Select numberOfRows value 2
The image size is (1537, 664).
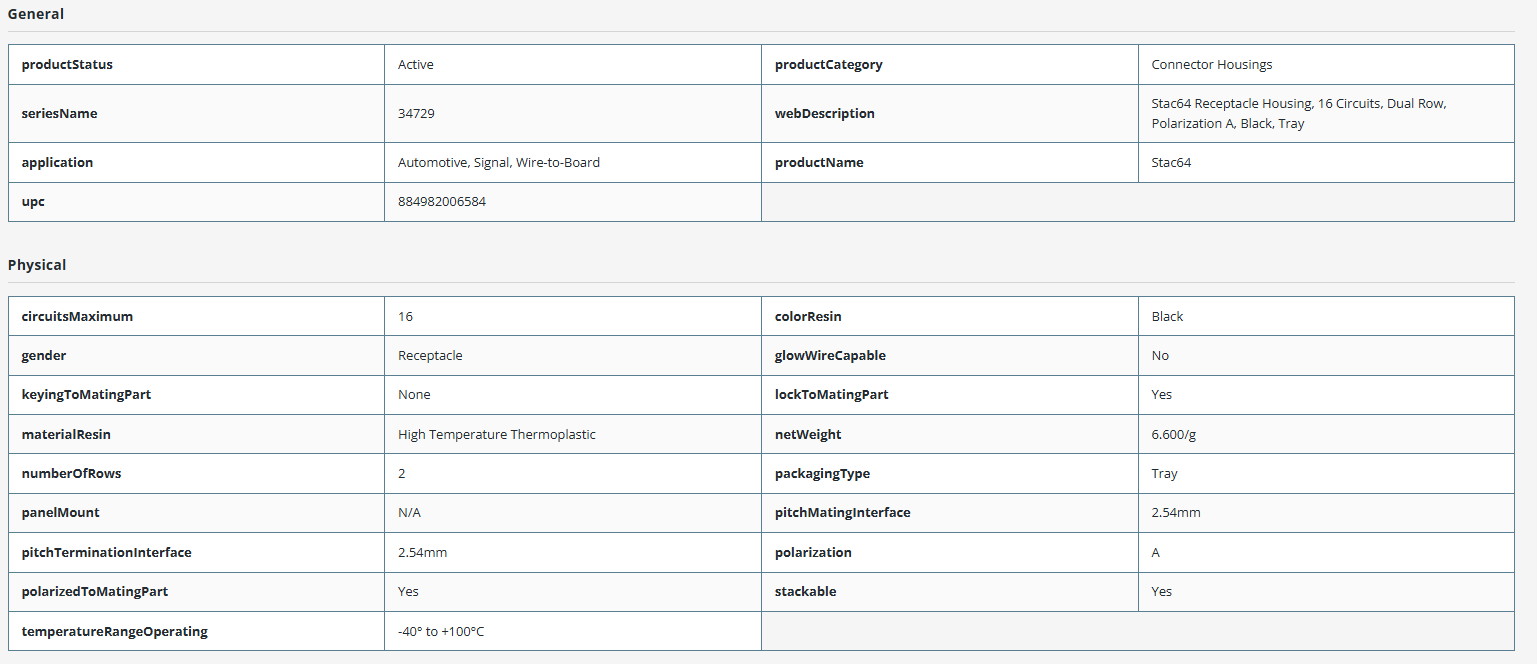coord(402,473)
